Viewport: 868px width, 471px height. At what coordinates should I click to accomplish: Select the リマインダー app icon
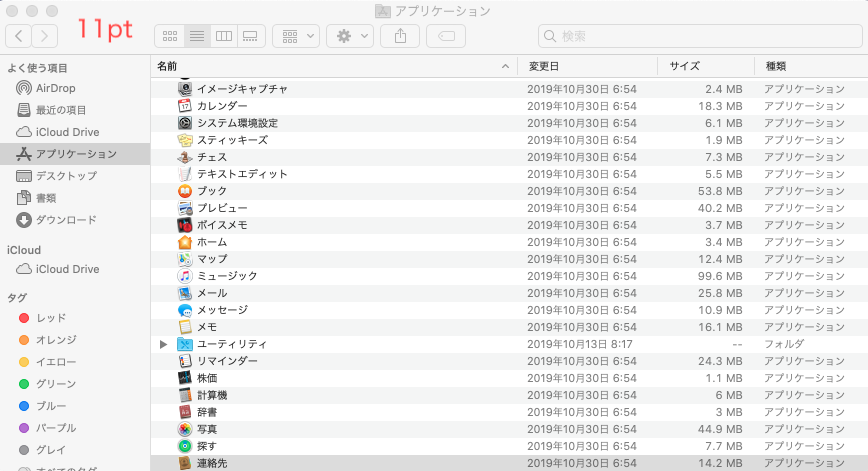tap(185, 361)
